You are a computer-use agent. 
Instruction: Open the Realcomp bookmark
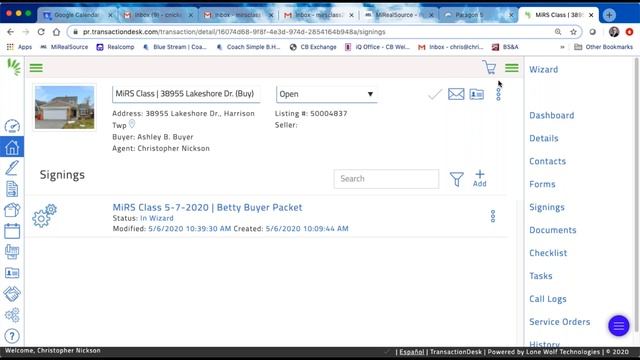coord(115,47)
